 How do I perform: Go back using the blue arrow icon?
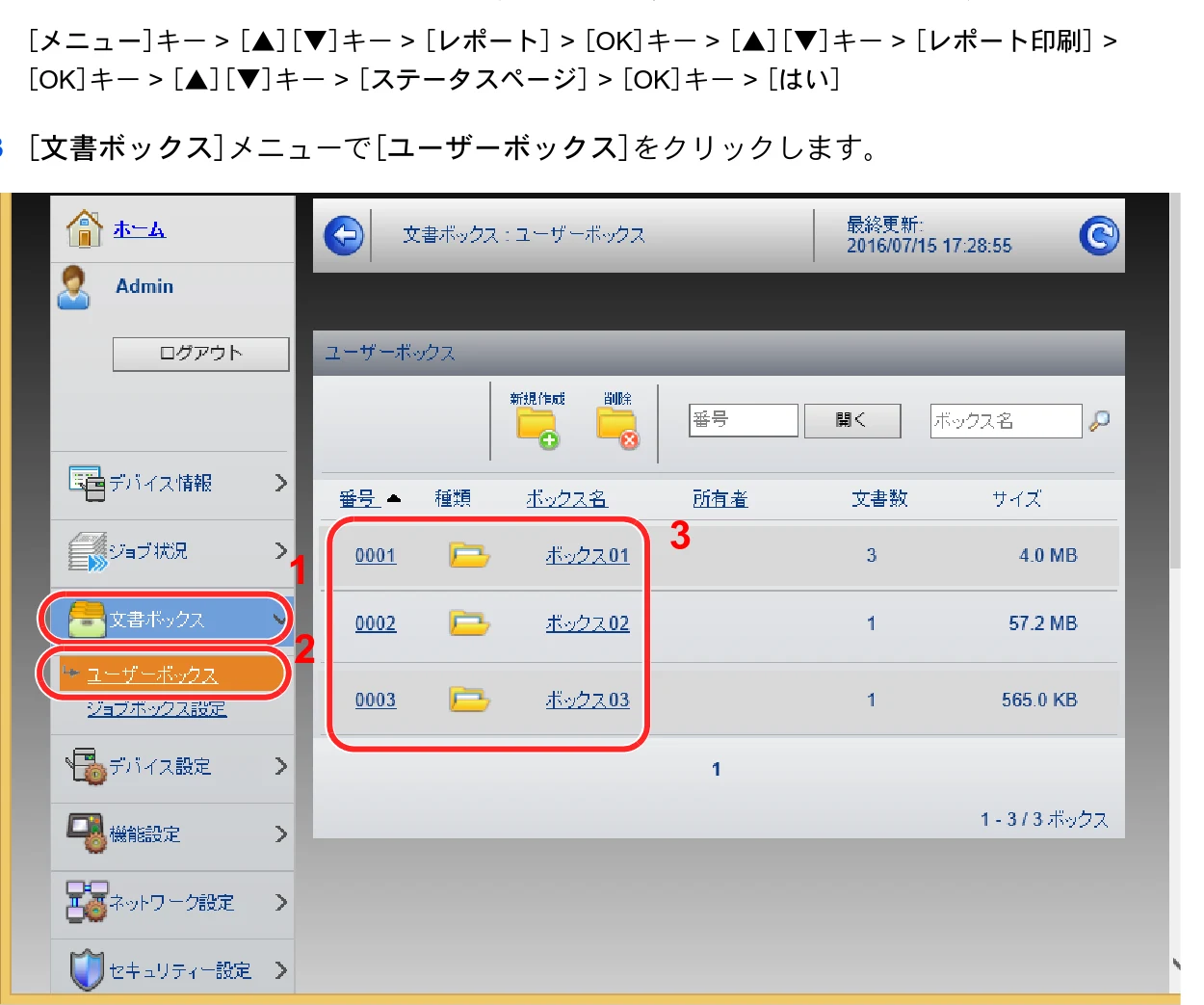click(344, 235)
